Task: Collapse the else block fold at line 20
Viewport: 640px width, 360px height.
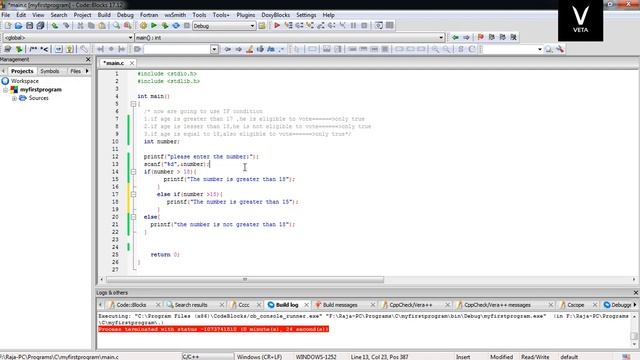Action: (133, 217)
